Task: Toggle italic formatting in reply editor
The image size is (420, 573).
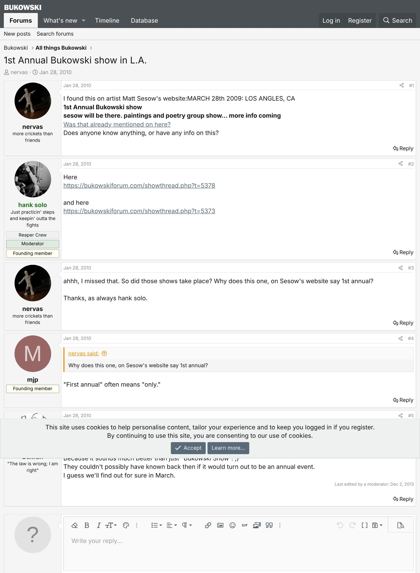Action: tap(98, 525)
